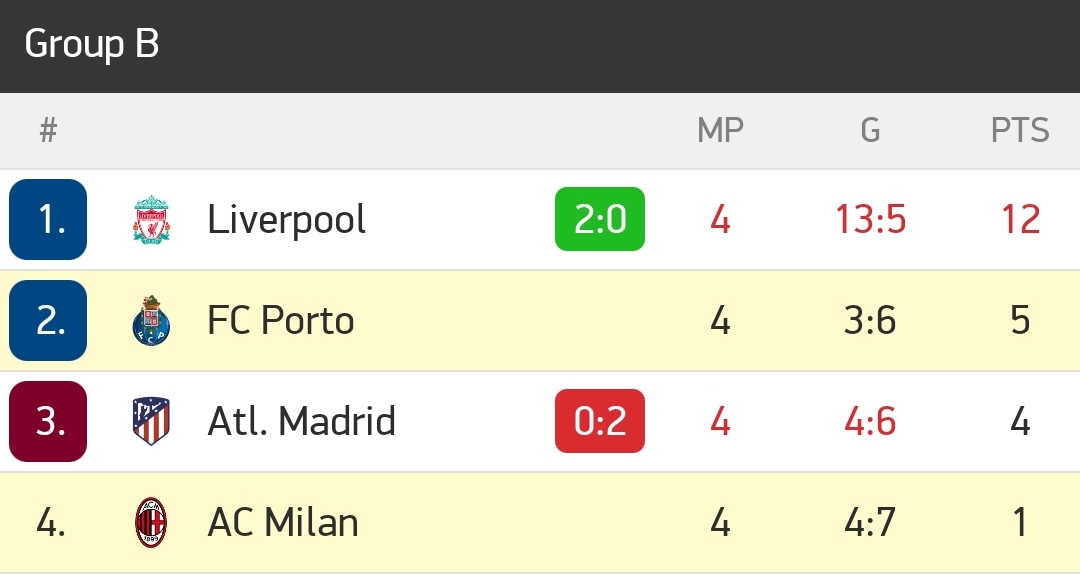Click the # rank column header
The image size is (1080, 581).
[x=48, y=130]
